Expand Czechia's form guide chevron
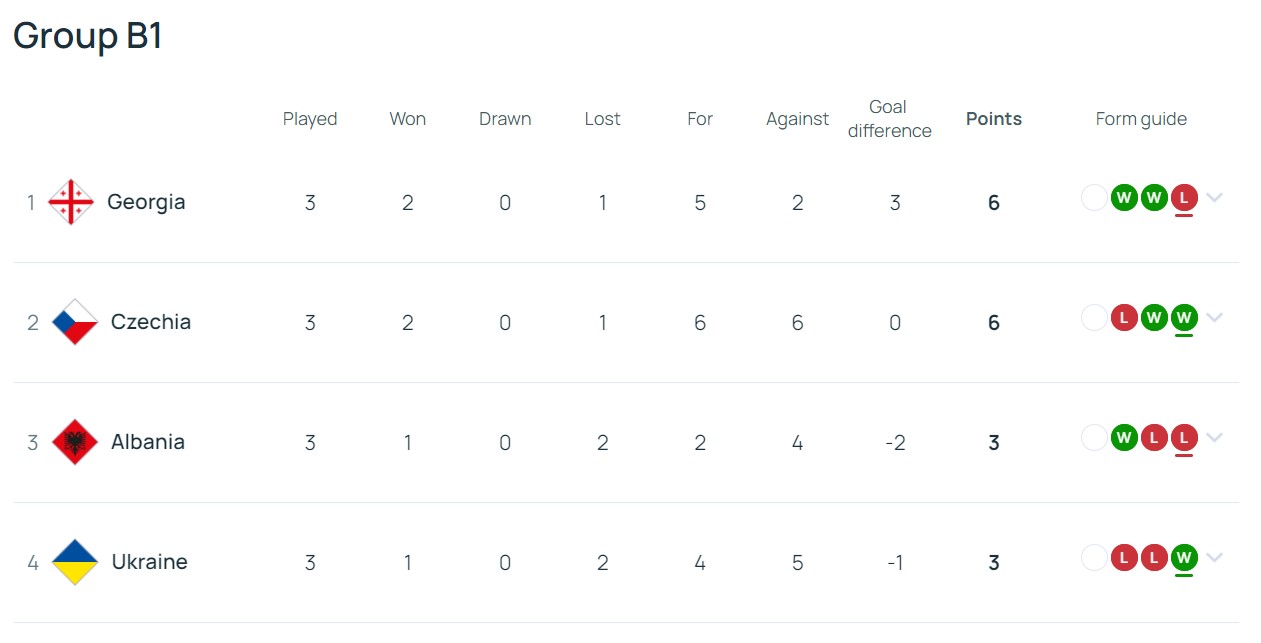 1214,318
